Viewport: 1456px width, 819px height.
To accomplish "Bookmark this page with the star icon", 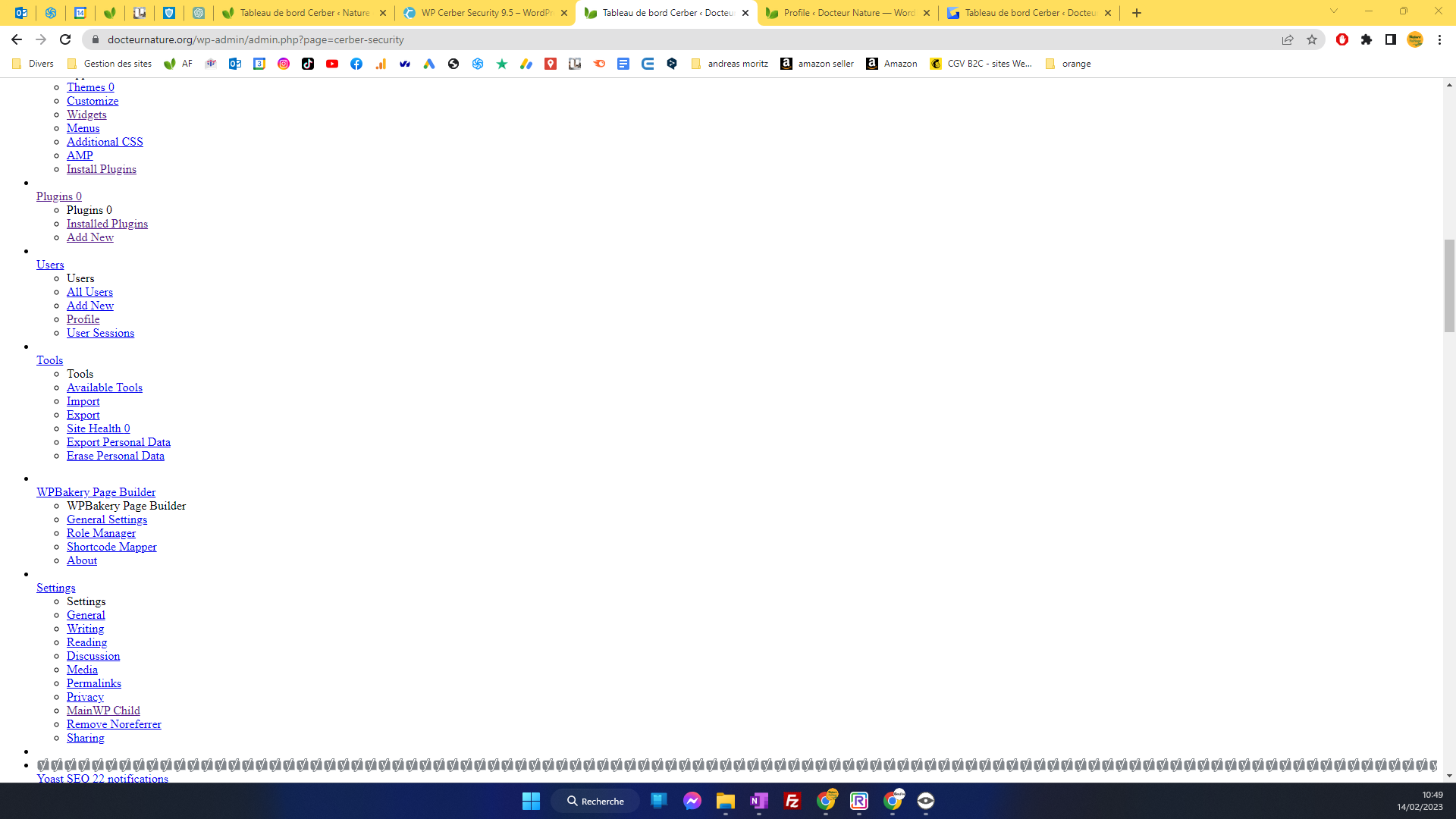I will (x=1312, y=39).
